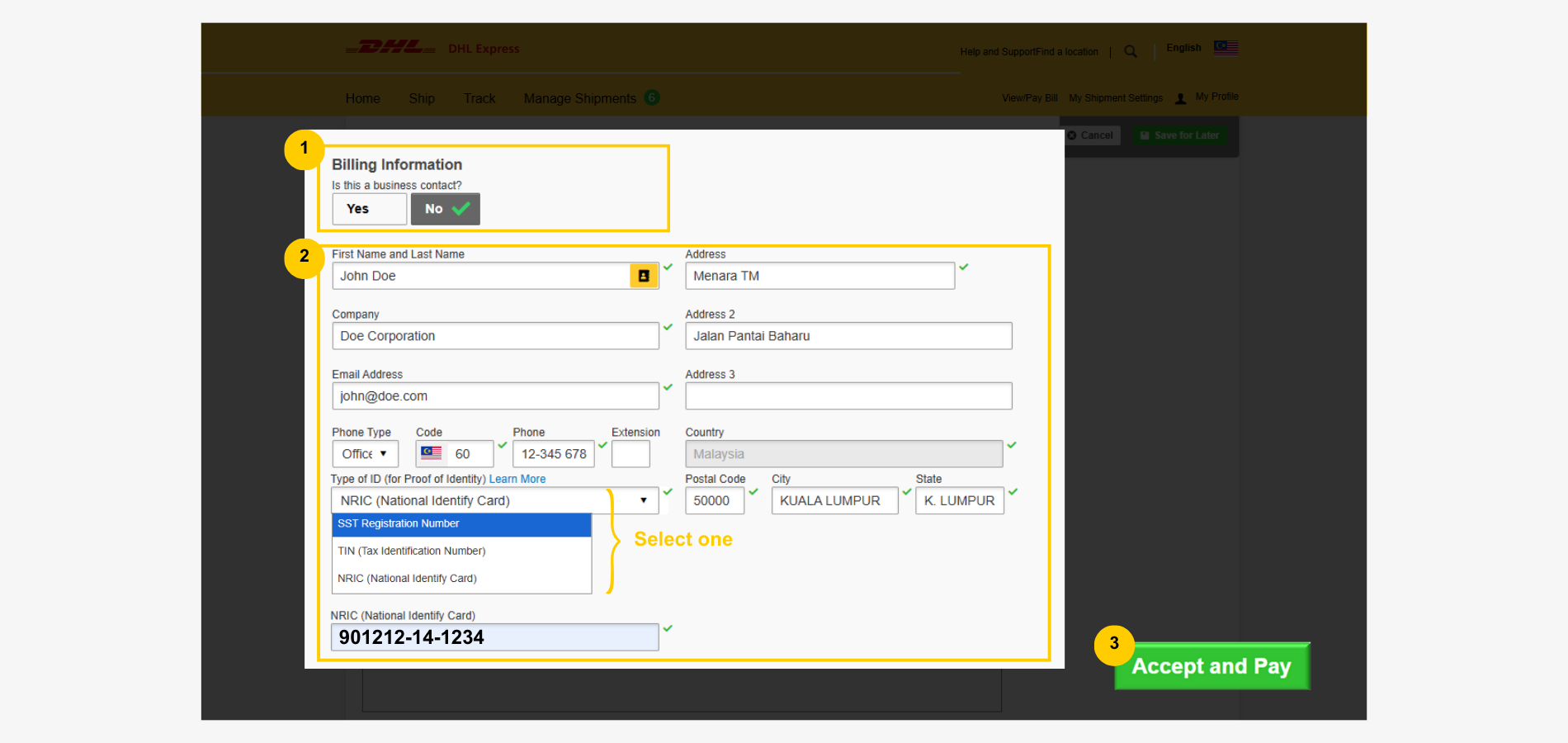Click the Malaysia flag language icon
The height and width of the screenshot is (743, 1568).
click(1226, 48)
